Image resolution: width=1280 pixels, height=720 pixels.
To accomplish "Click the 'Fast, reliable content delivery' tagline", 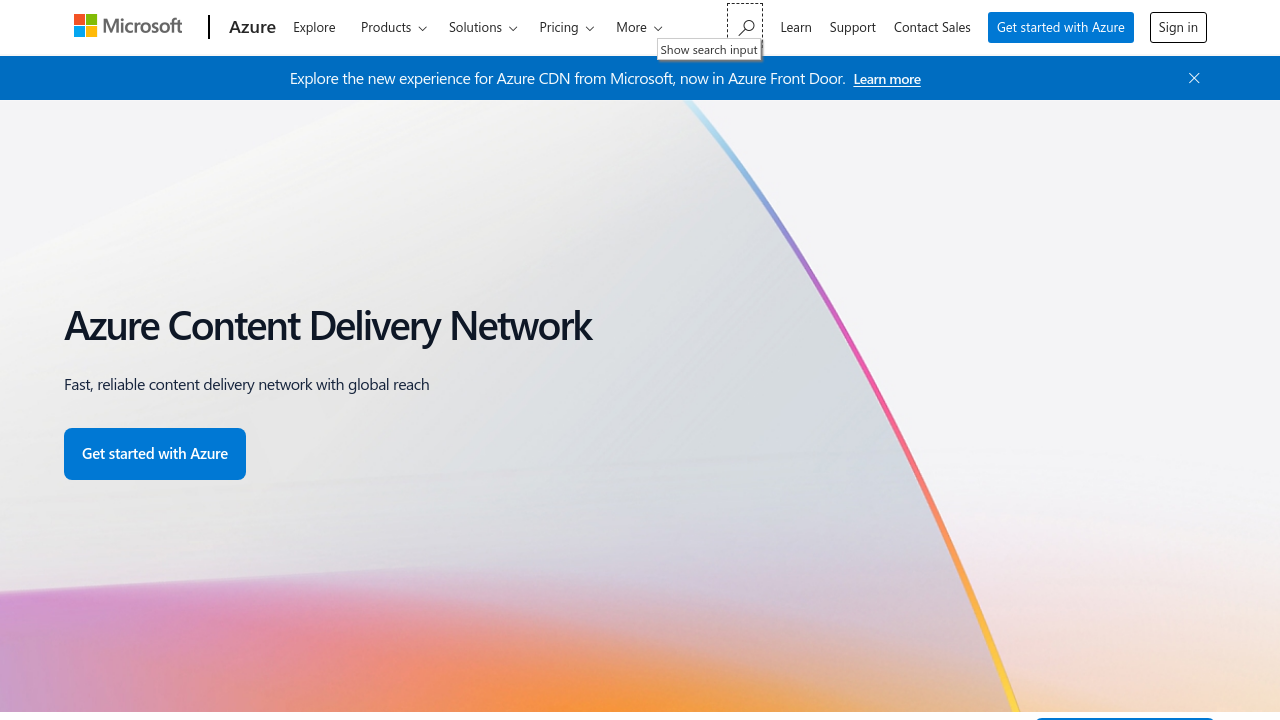I will (247, 384).
